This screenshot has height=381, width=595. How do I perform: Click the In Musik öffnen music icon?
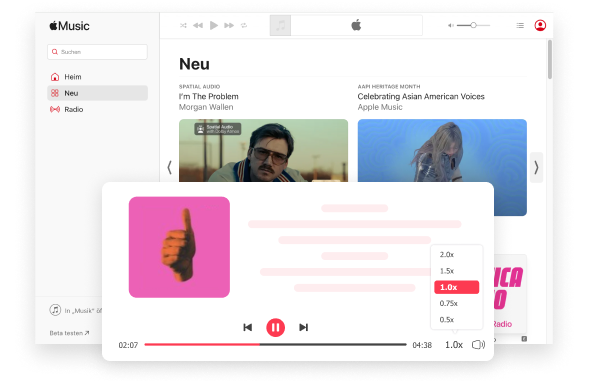tap(55, 310)
